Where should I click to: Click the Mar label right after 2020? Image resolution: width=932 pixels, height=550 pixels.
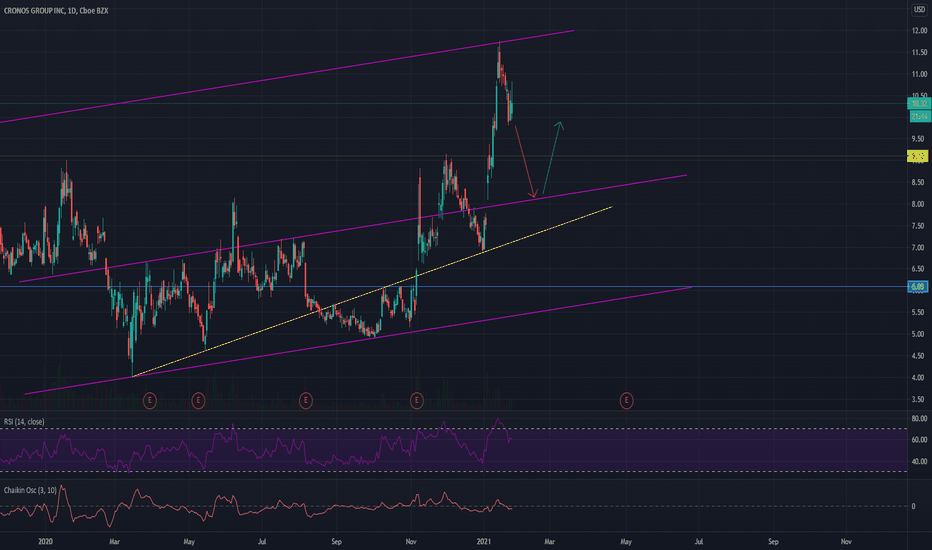[115, 542]
